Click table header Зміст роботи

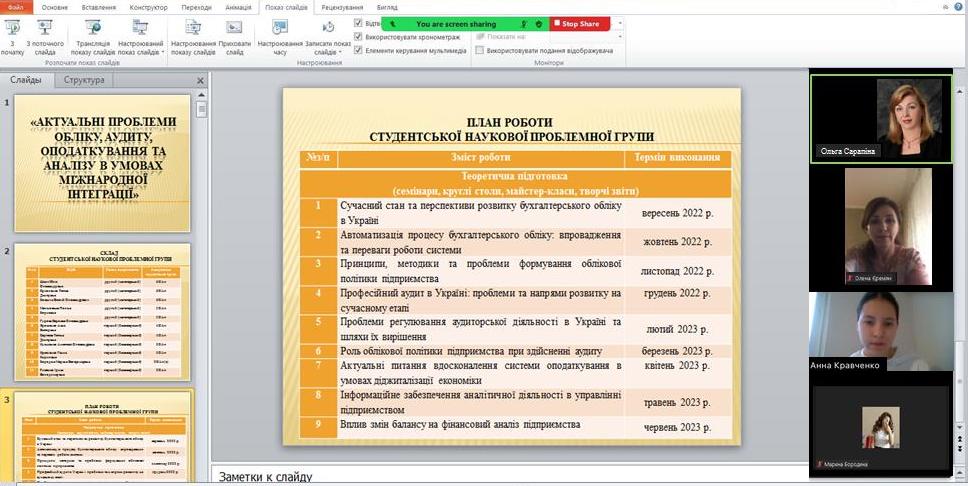coord(480,157)
